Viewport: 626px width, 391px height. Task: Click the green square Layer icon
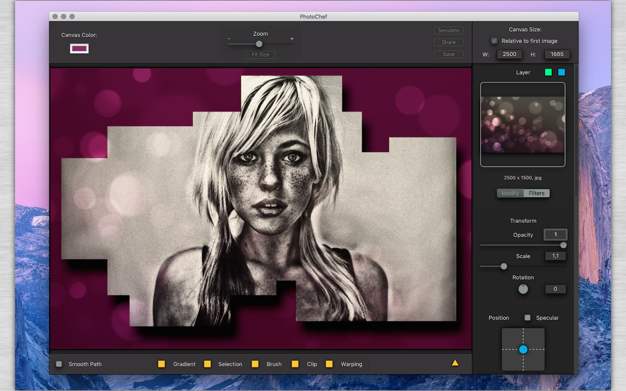tap(548, 72)
